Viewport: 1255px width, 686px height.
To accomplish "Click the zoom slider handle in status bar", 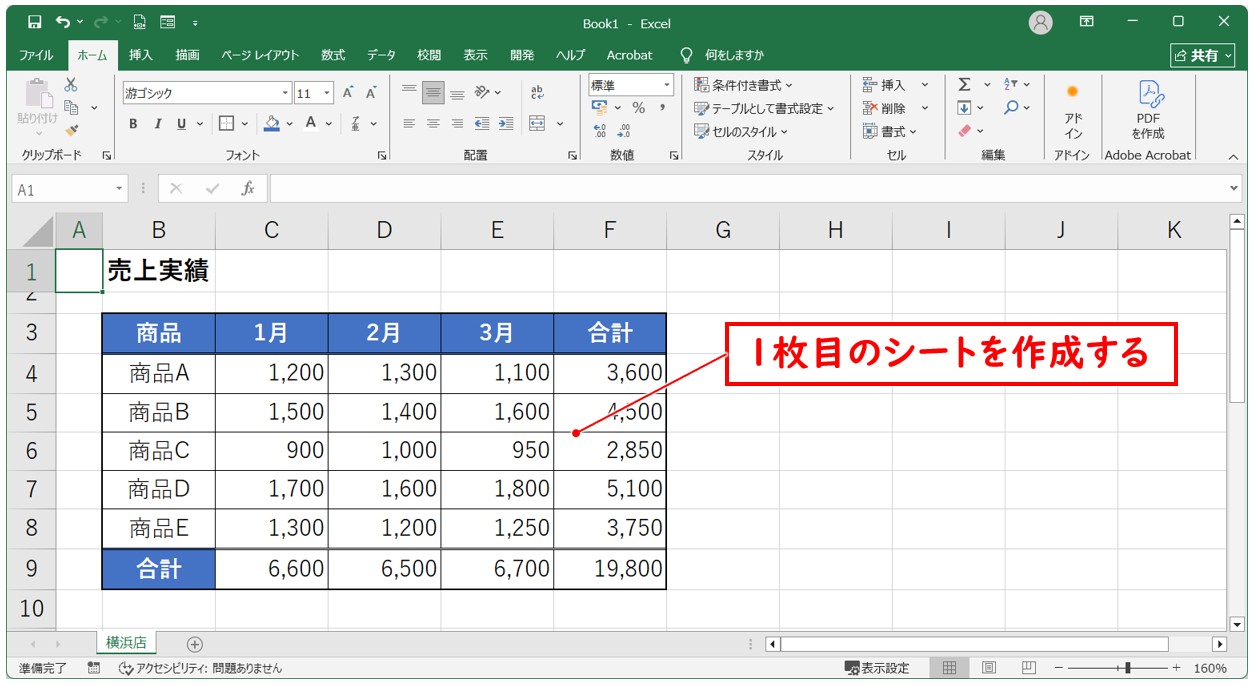I will (x=1128, y=668).
